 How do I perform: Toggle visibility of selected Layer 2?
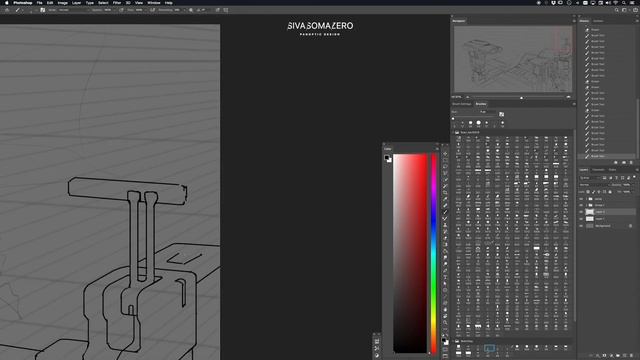(x=581, y=212)
